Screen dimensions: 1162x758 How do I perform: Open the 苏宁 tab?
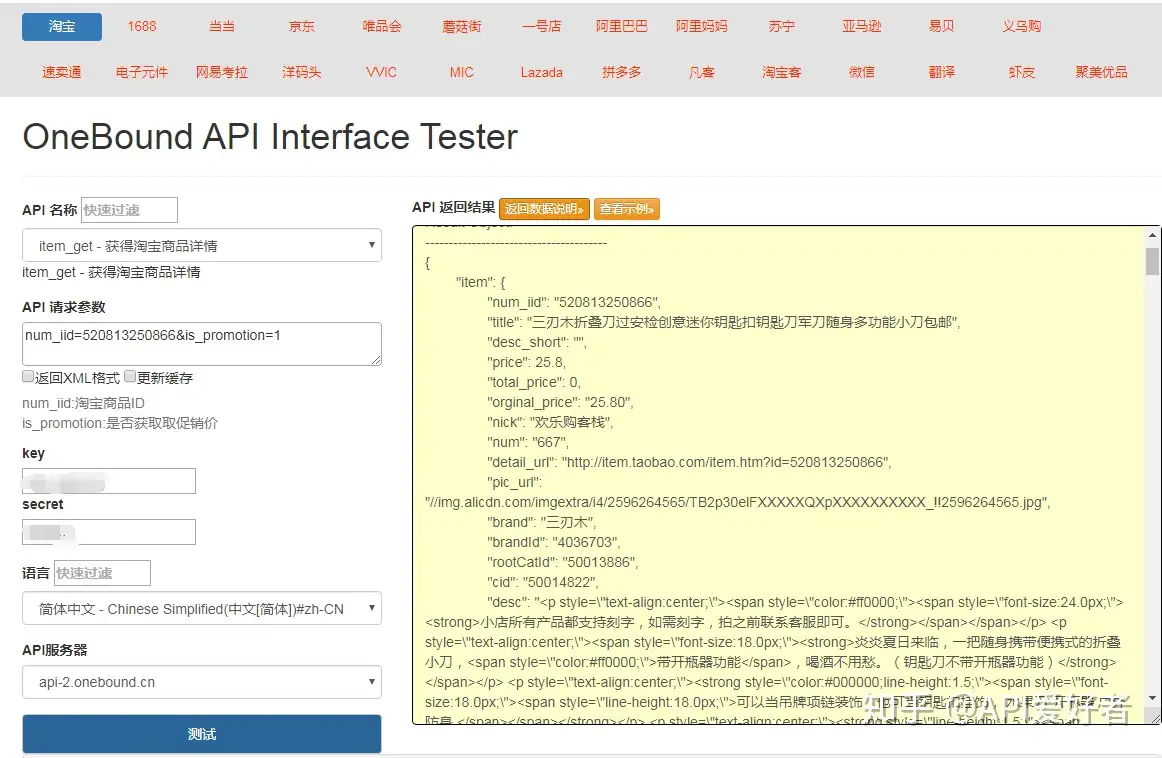click(782, 27)
